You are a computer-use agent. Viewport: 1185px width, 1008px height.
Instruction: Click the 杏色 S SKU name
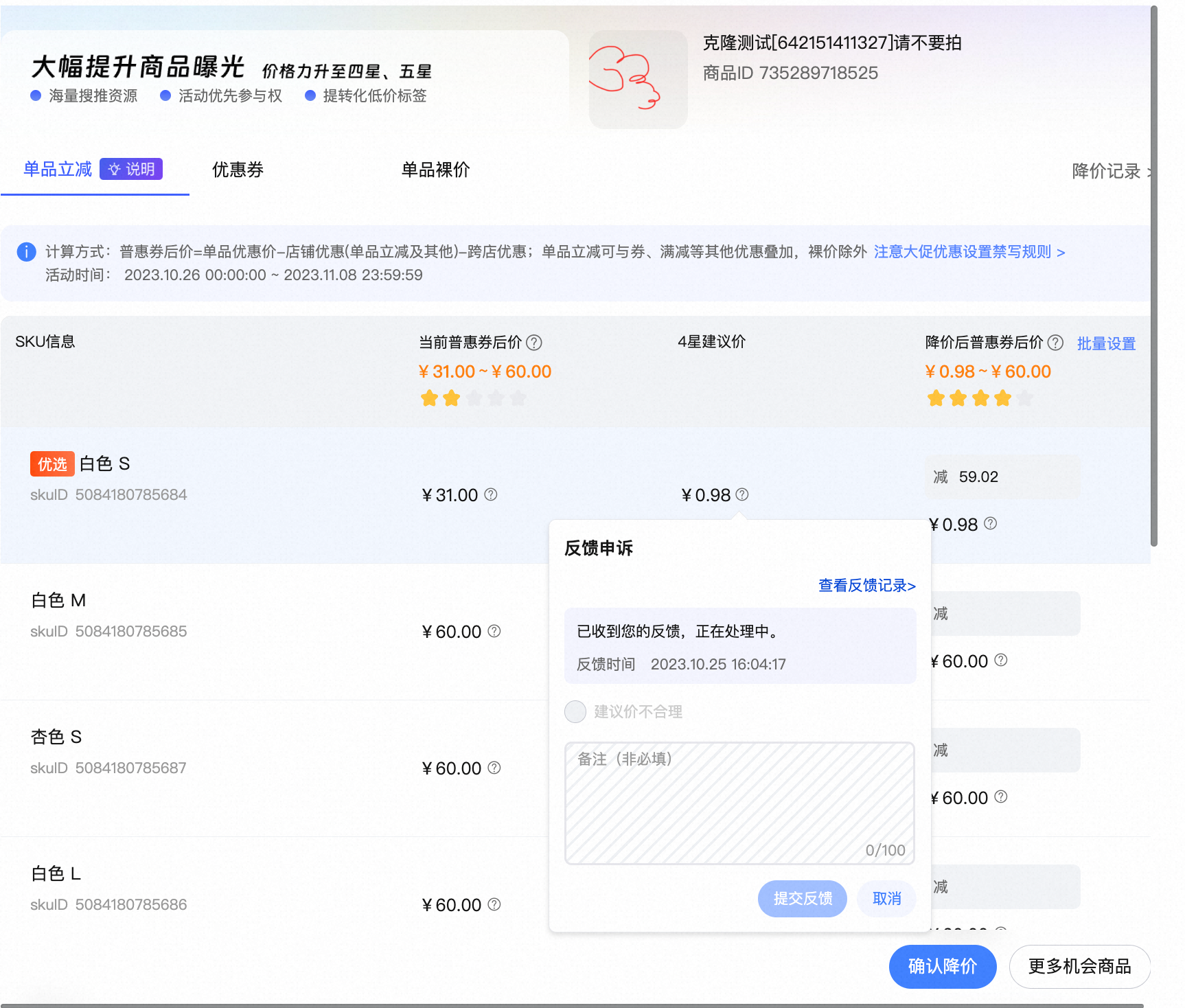coord(56,737)
